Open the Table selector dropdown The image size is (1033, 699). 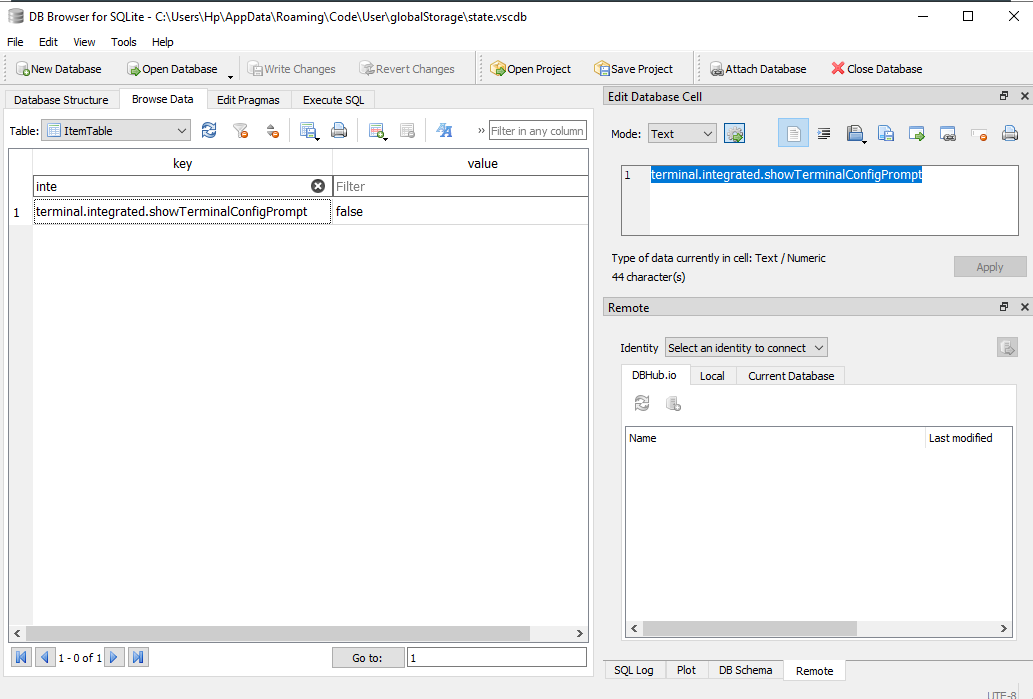183,130
